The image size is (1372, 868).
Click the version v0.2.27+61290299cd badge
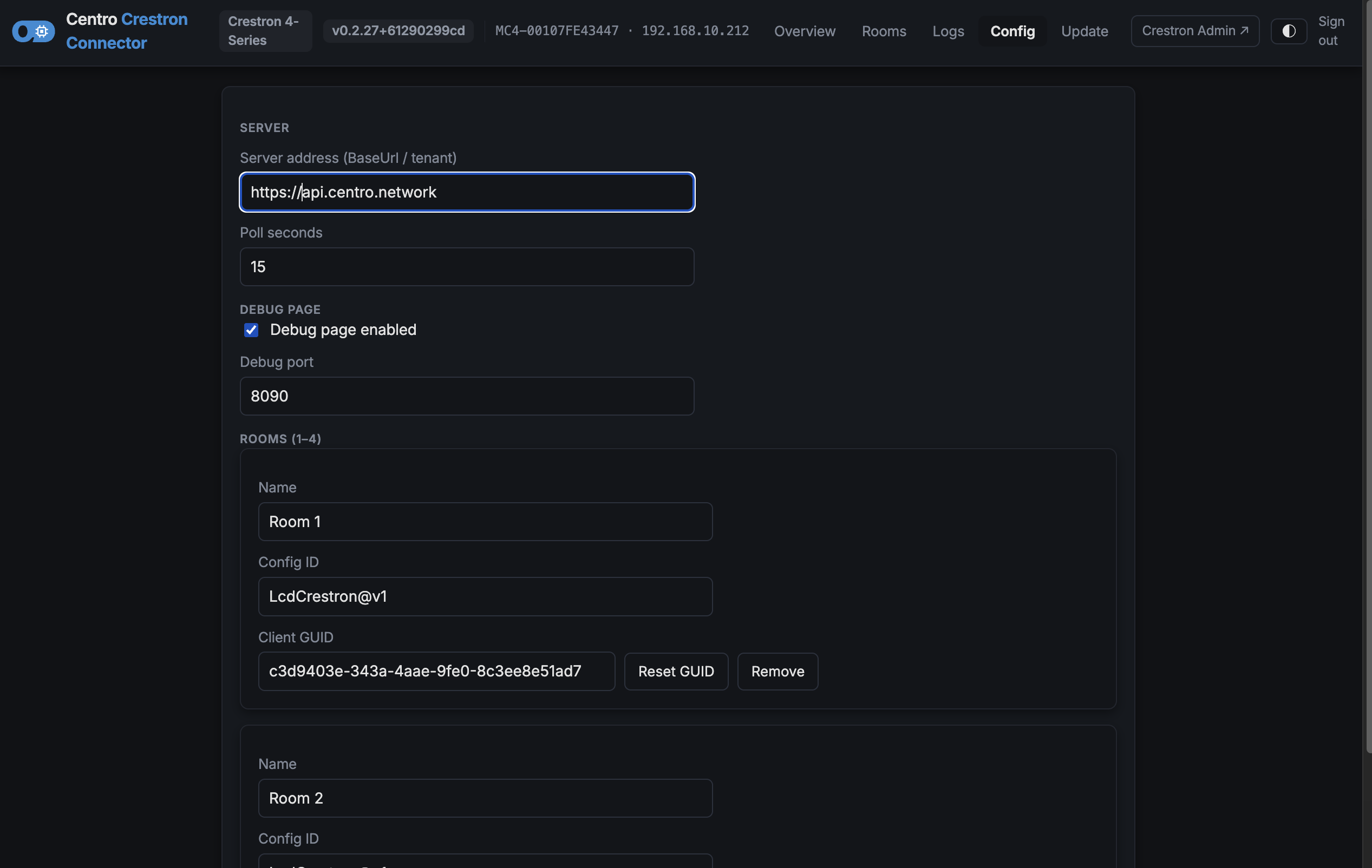pyautogui.click(x=398, y=31)
